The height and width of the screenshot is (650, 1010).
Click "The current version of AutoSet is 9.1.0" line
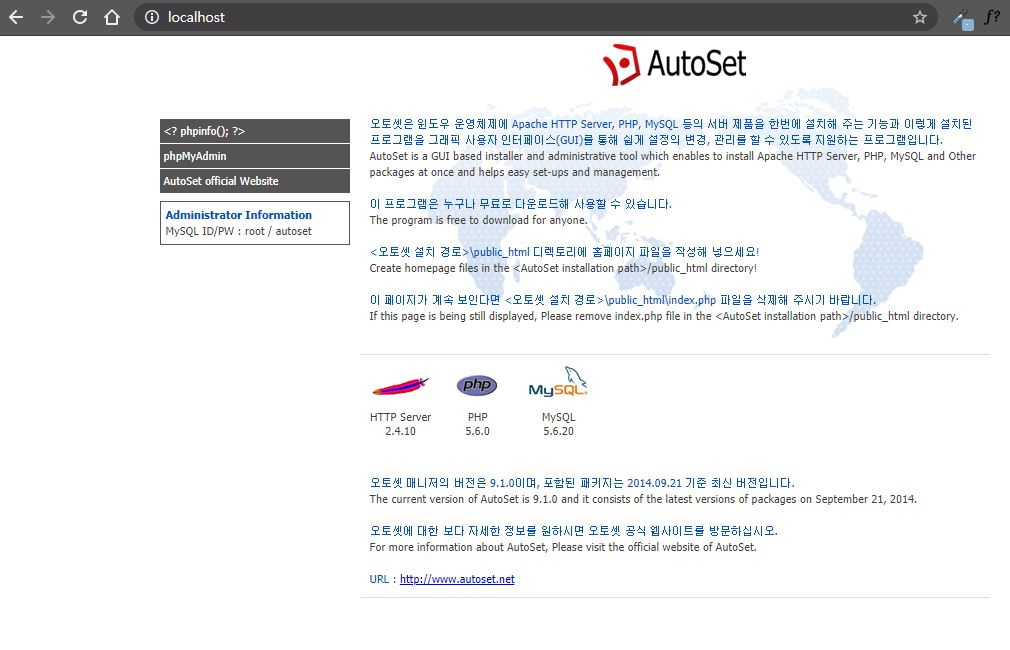click(643, 499)
